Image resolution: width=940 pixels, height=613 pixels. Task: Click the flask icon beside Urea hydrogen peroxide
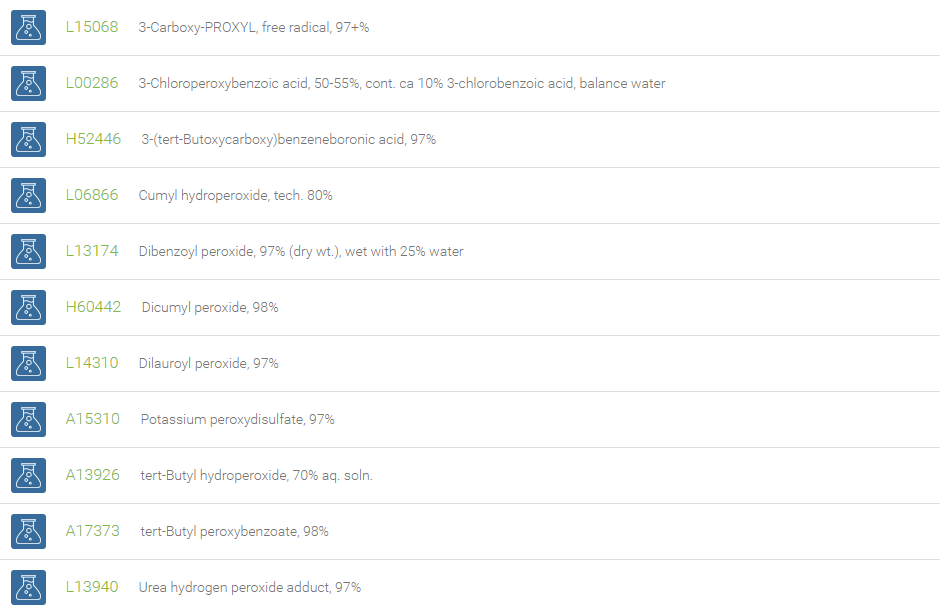[x=28, y=588]
